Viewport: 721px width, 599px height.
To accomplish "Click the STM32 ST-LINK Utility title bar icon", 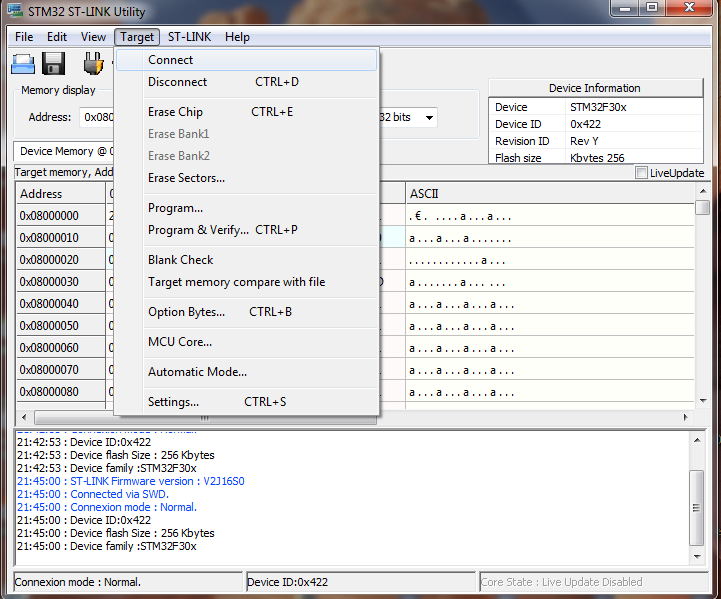I will (15, 11).
